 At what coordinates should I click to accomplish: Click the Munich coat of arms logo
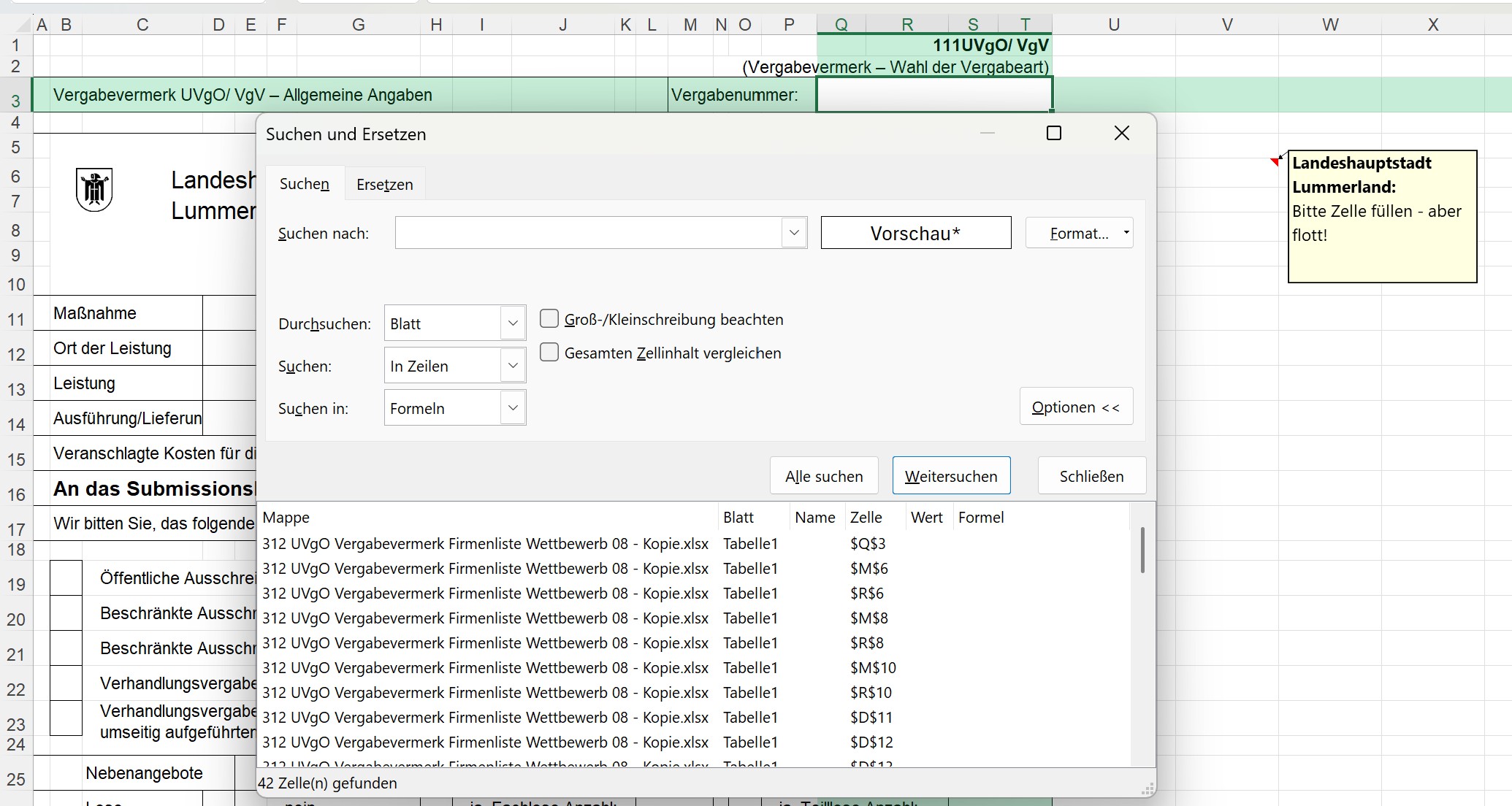94,190
